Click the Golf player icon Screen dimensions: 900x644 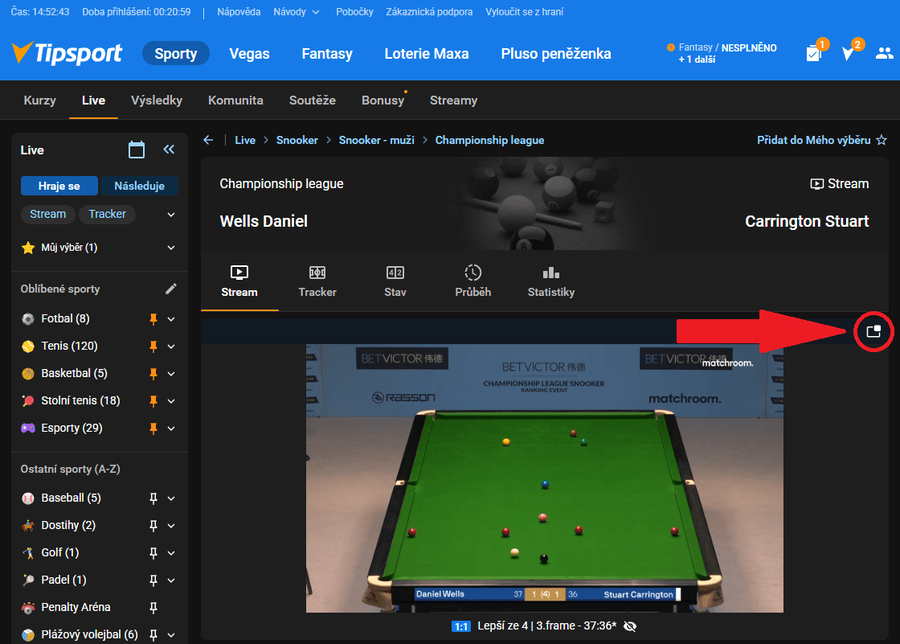[x=28, y=553]
